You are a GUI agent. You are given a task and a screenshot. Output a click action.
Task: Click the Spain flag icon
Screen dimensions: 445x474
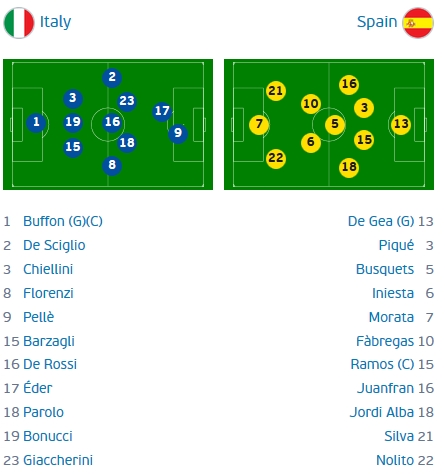coord(418,23)
